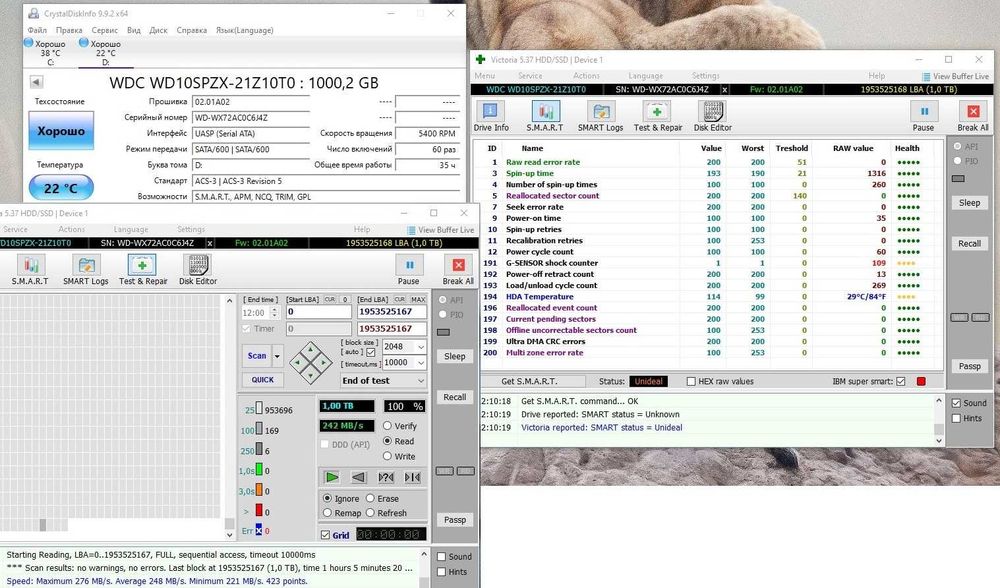Select the Refresh radio button
This screenshot has height=588, width=1000.
coord(370,513)
